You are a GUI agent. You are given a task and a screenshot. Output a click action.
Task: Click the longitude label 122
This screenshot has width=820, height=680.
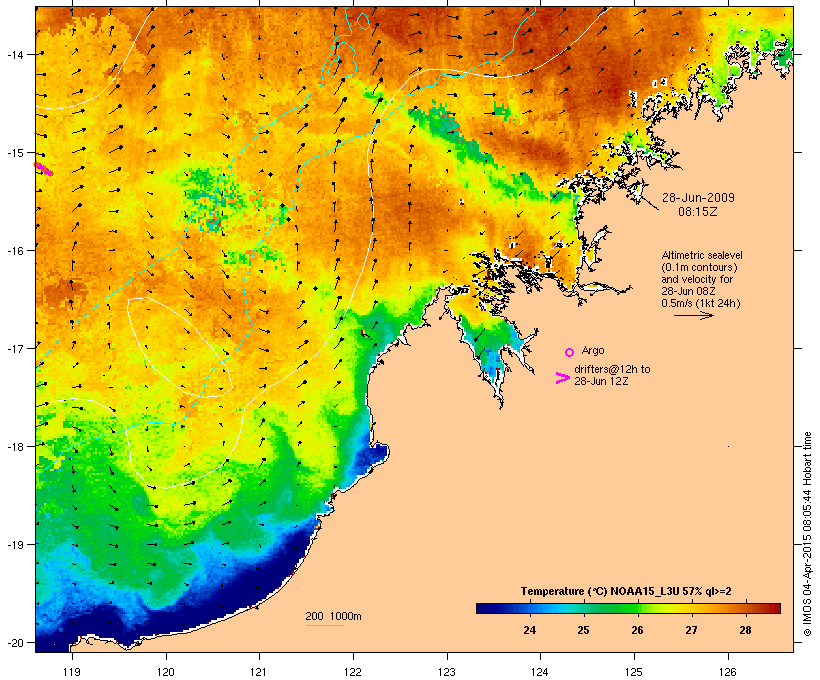click(x=353, y=672)
